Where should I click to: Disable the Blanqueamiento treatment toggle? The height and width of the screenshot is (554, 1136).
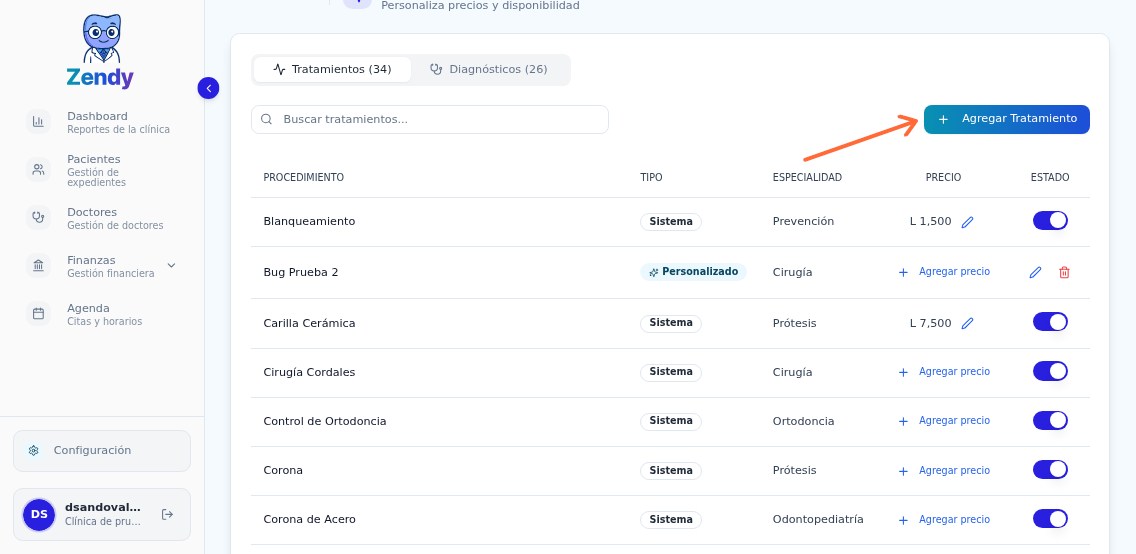point(1050,221)
